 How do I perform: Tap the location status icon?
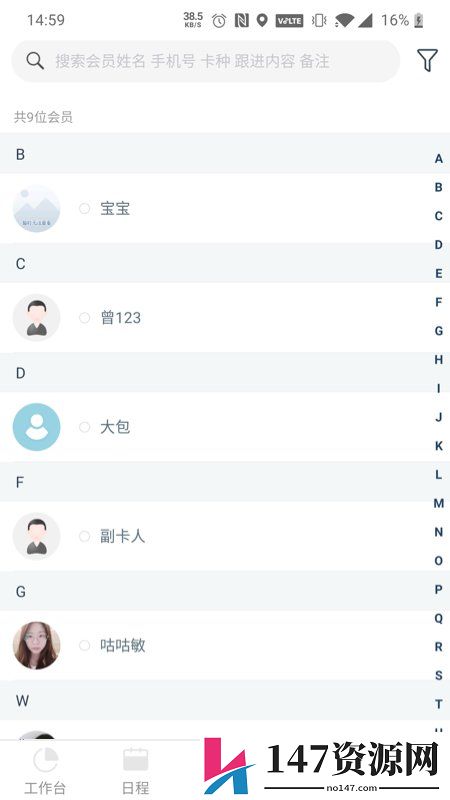coord(262,20)
